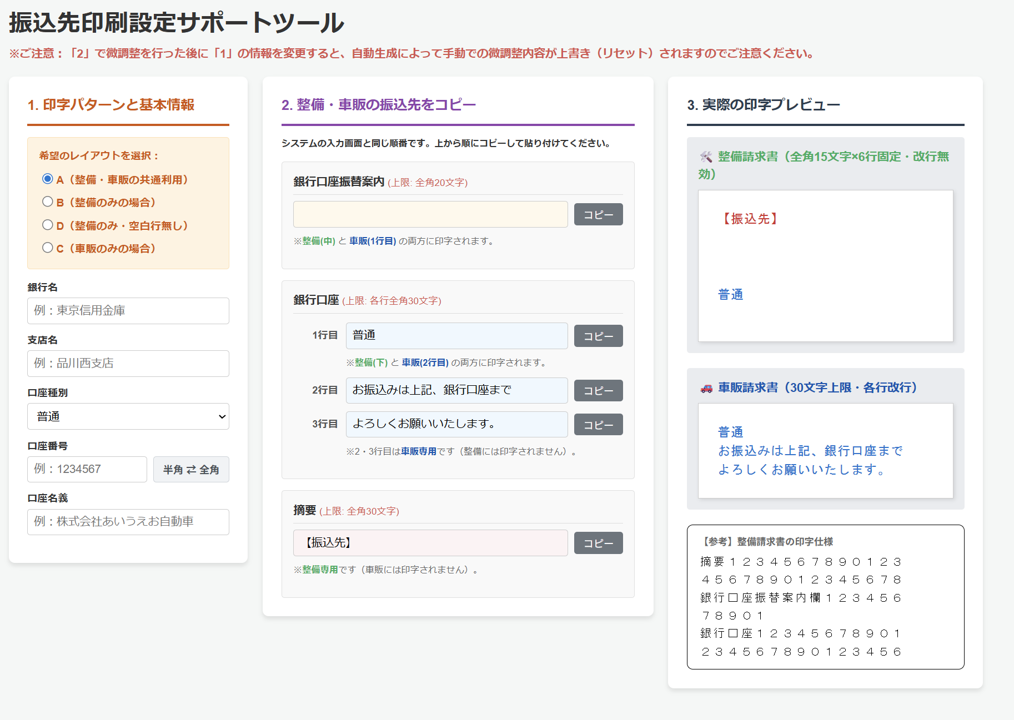Copy the 摘要 field contents
1014x720 pixels.
click(598, 543)
